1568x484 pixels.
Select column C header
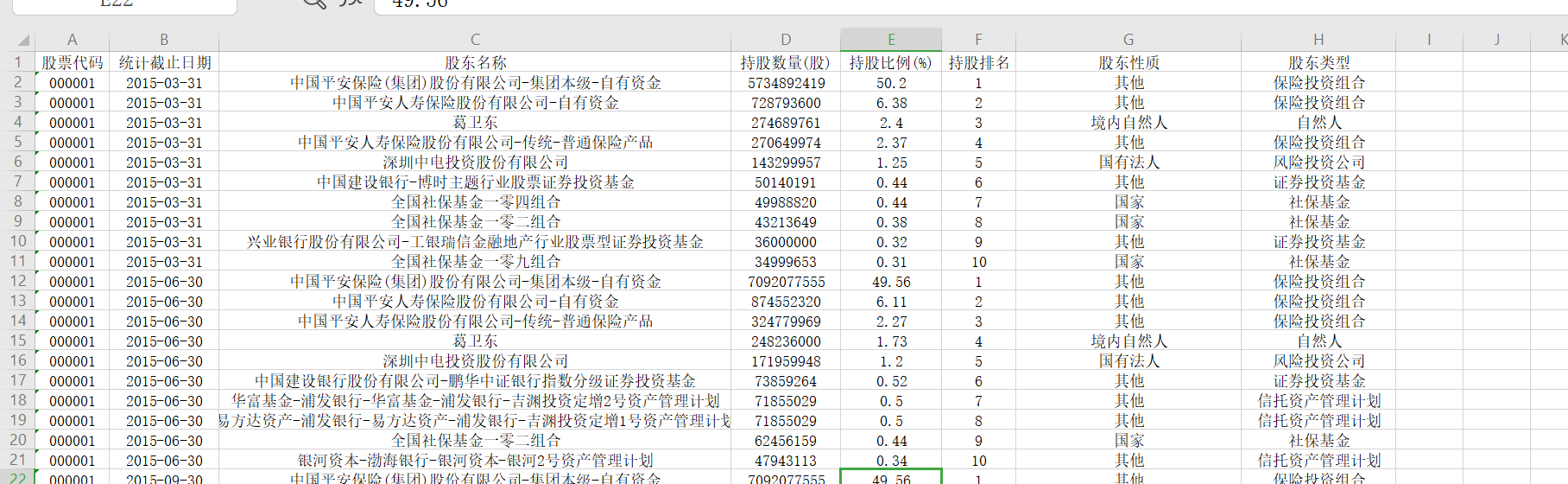(x=475, y=40)
